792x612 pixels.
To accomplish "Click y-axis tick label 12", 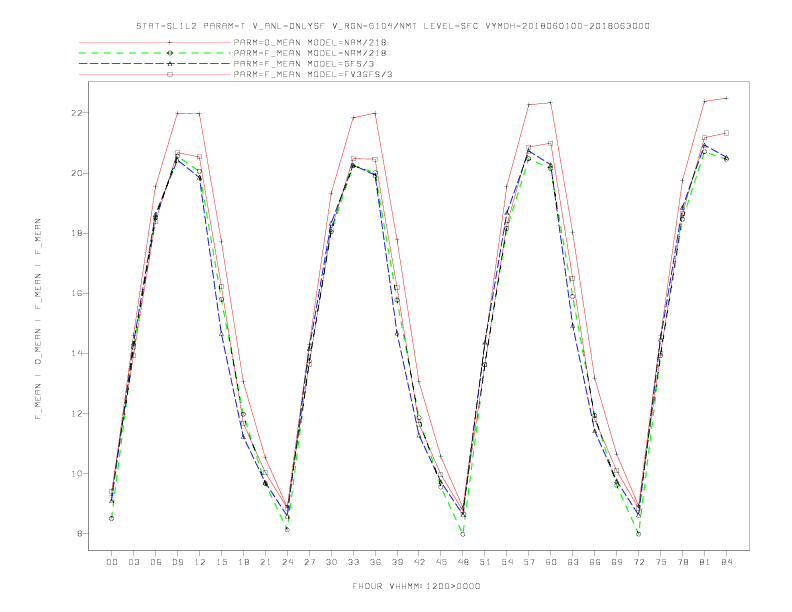I will (77, 414).
